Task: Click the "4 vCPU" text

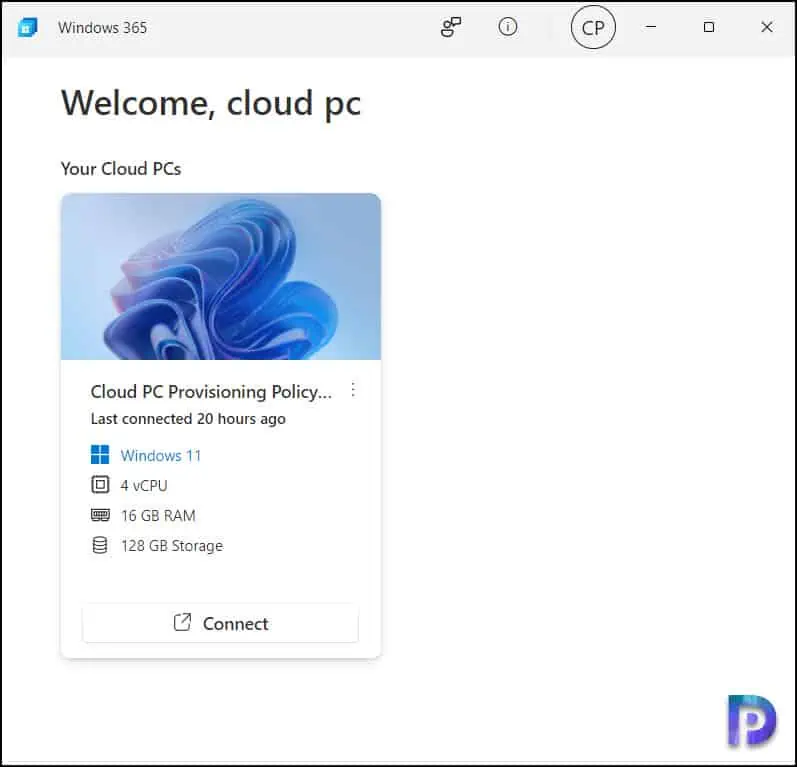Action: pos(144,485)
